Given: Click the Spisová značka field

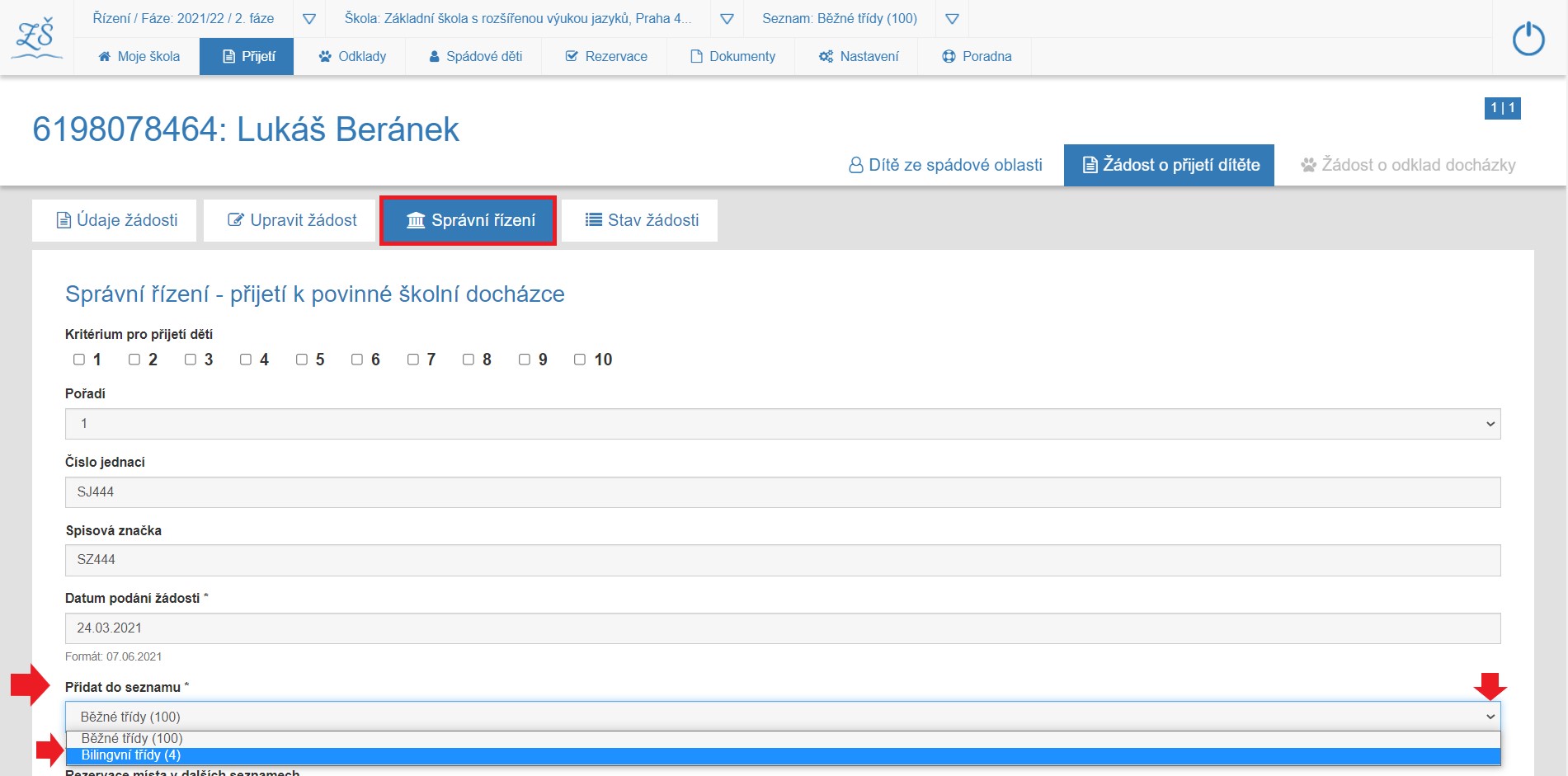Looking at the screenshot, I should click(x=783, y=560).
